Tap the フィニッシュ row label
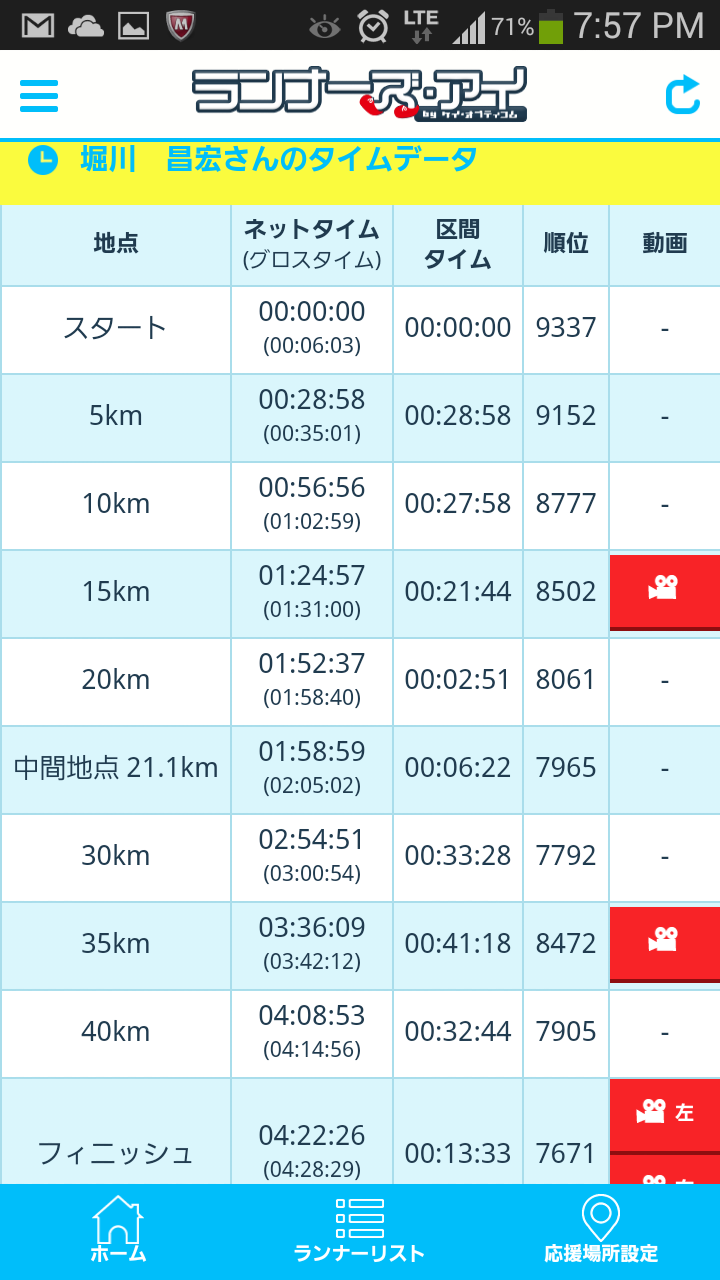Viewport: 720px width, 1280px height. pos(116,1153)
